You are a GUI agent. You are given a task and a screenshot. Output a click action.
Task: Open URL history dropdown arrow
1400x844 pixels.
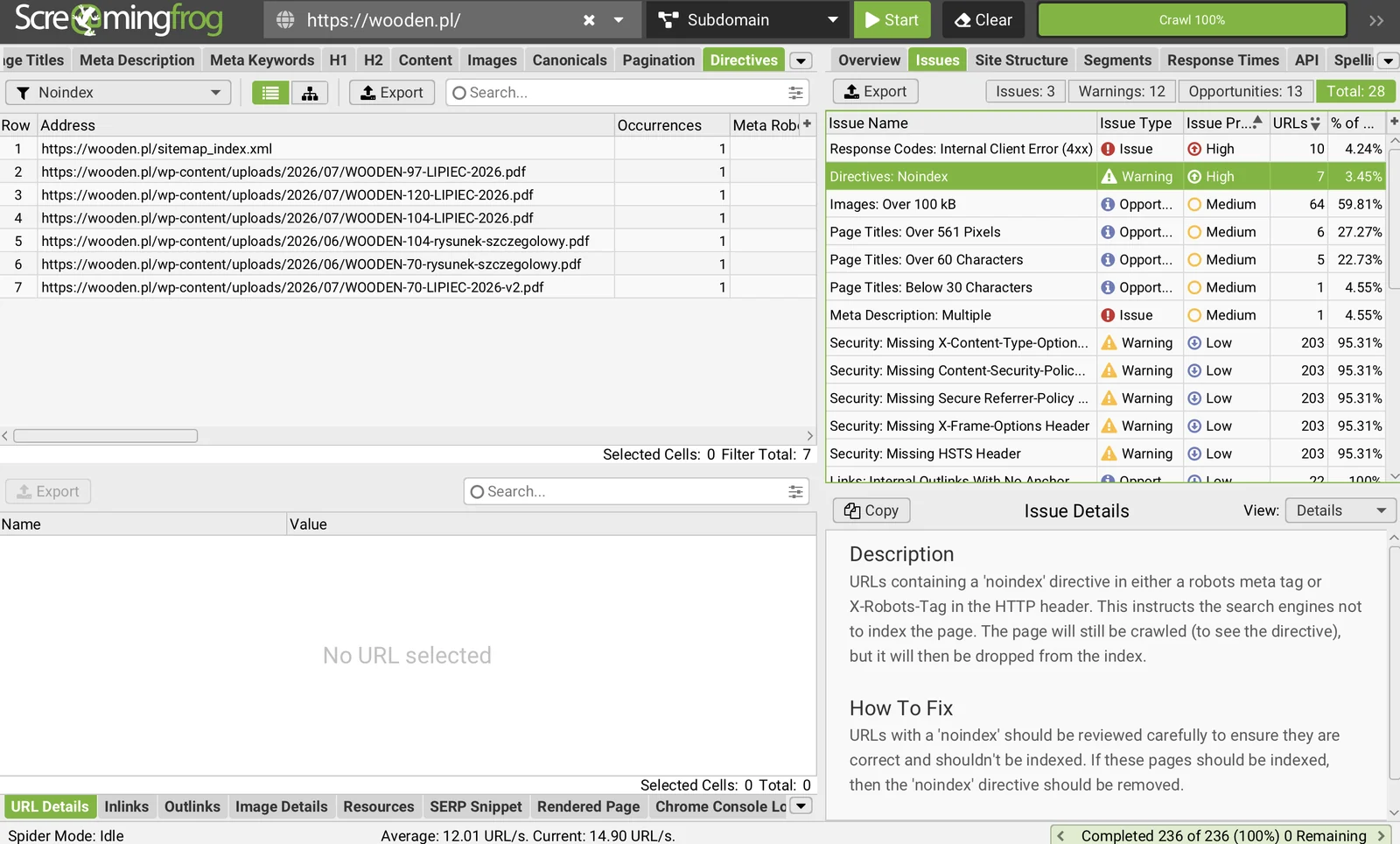point(619,20)
